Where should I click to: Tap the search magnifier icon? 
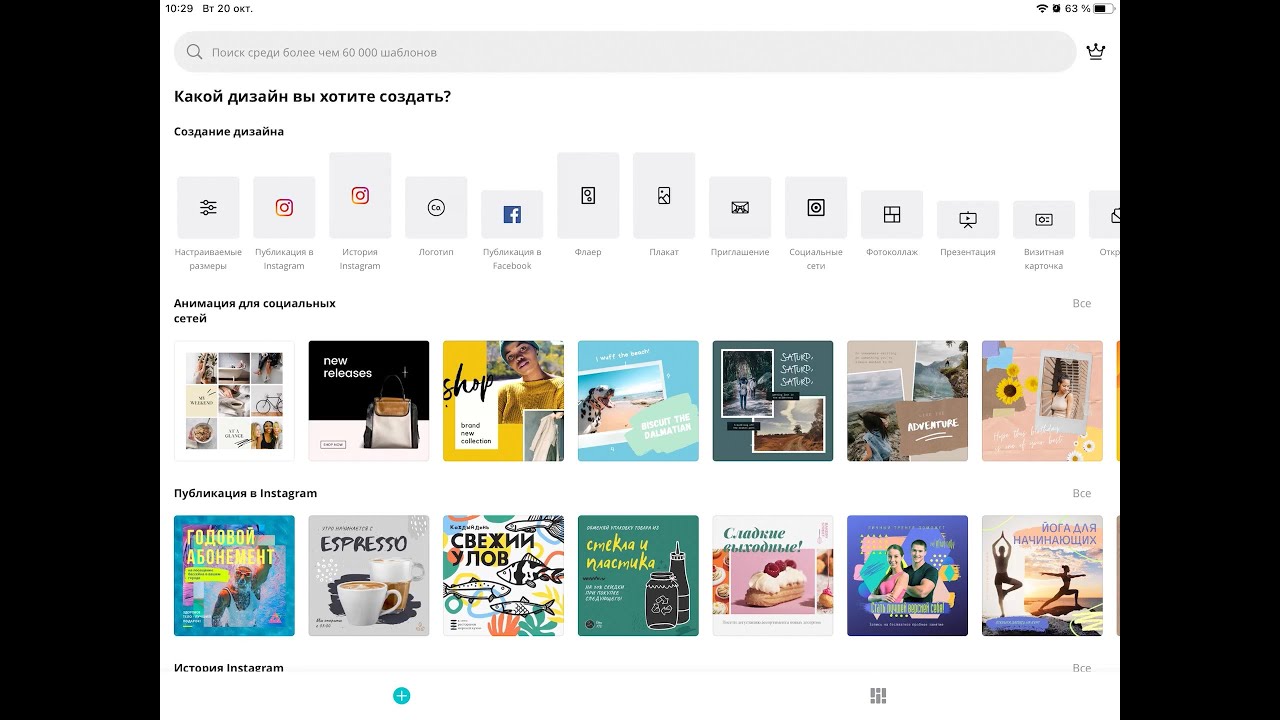(x=195, y=52)
